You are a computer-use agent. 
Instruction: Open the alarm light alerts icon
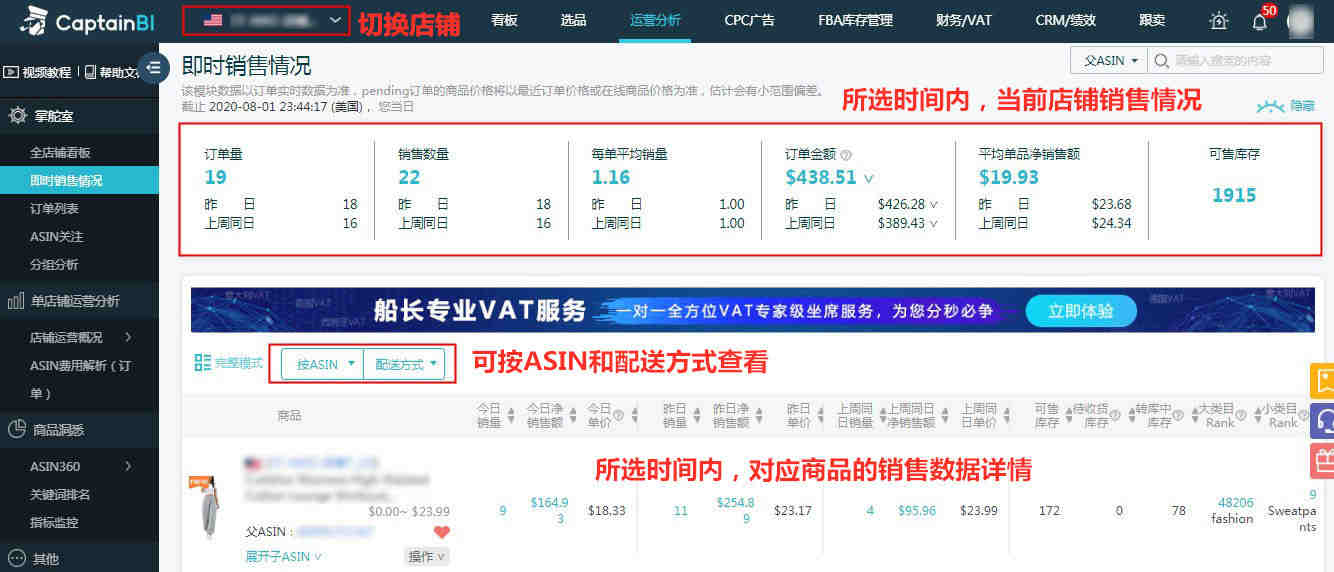(1218, 20)
